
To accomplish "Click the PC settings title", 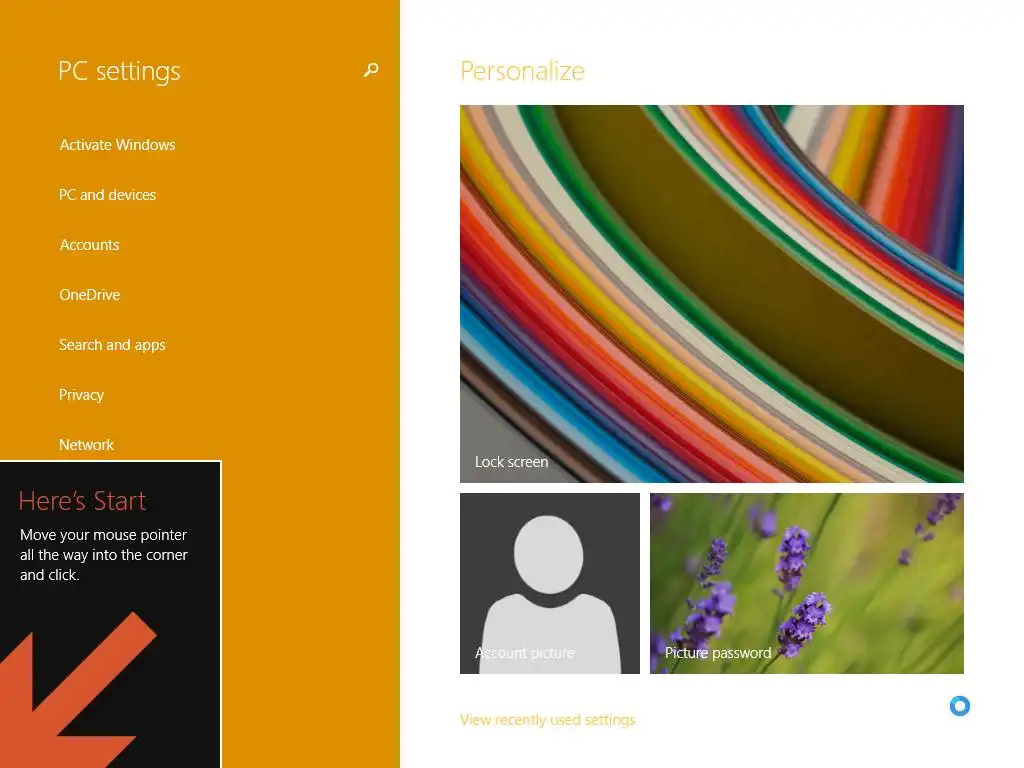I will [x=119, y=71].
